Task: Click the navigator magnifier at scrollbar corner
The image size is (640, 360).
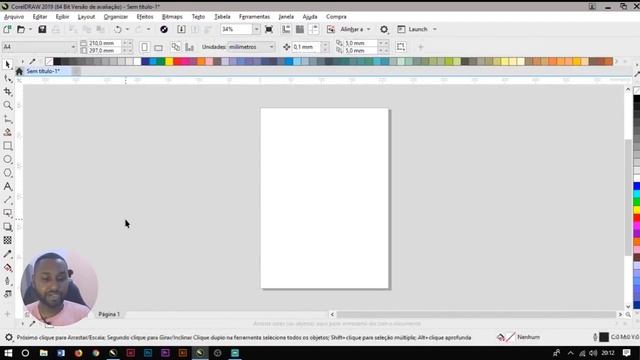Action: click(628, 314)
